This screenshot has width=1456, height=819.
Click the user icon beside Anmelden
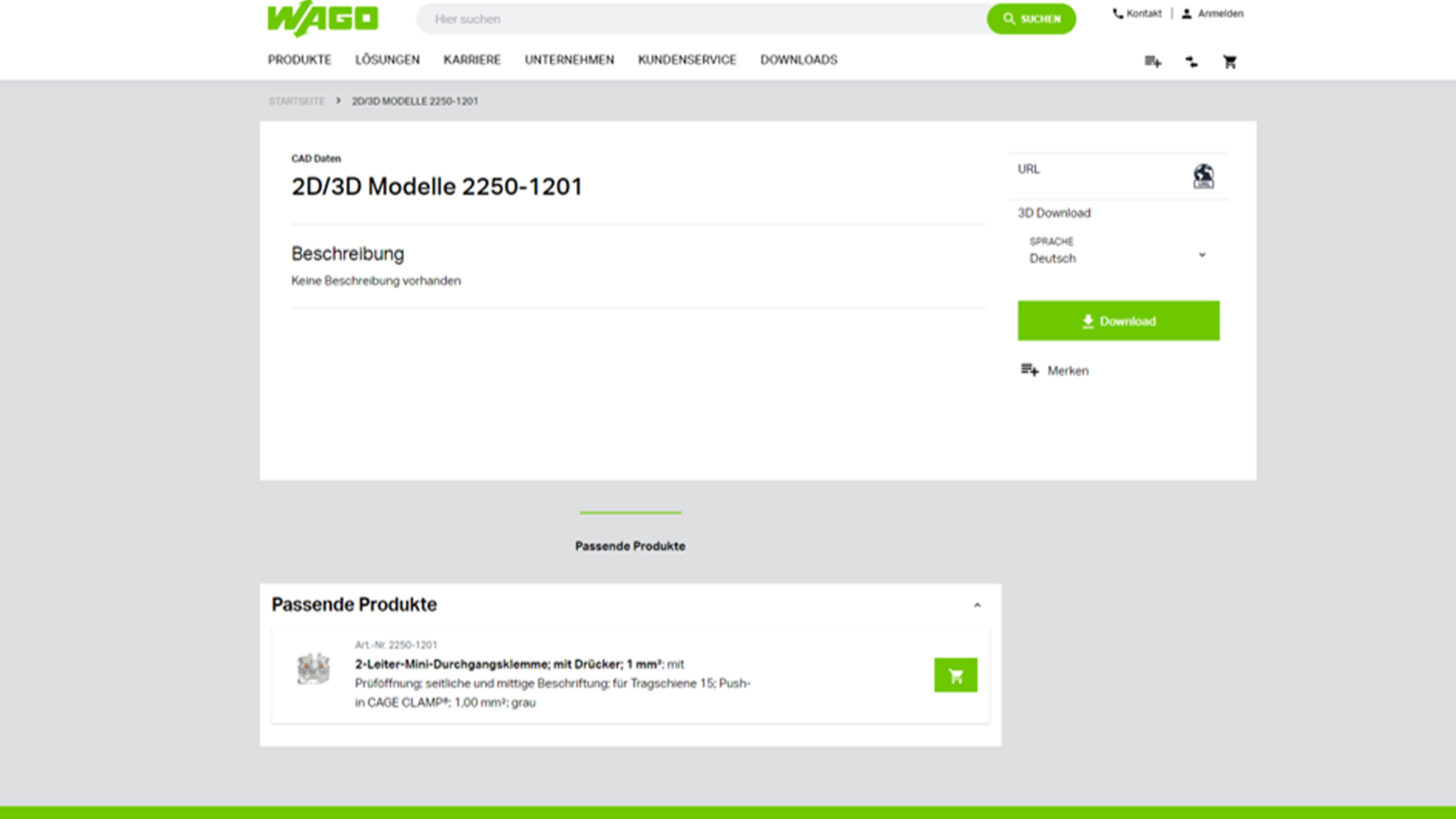1187,14
